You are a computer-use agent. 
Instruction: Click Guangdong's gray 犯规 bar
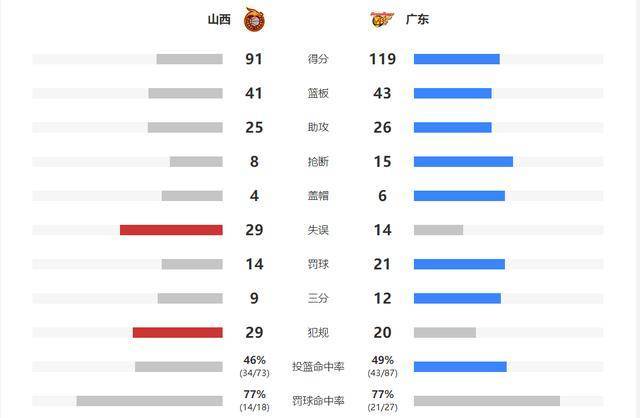pyautogui.click(x=445, y=333)
